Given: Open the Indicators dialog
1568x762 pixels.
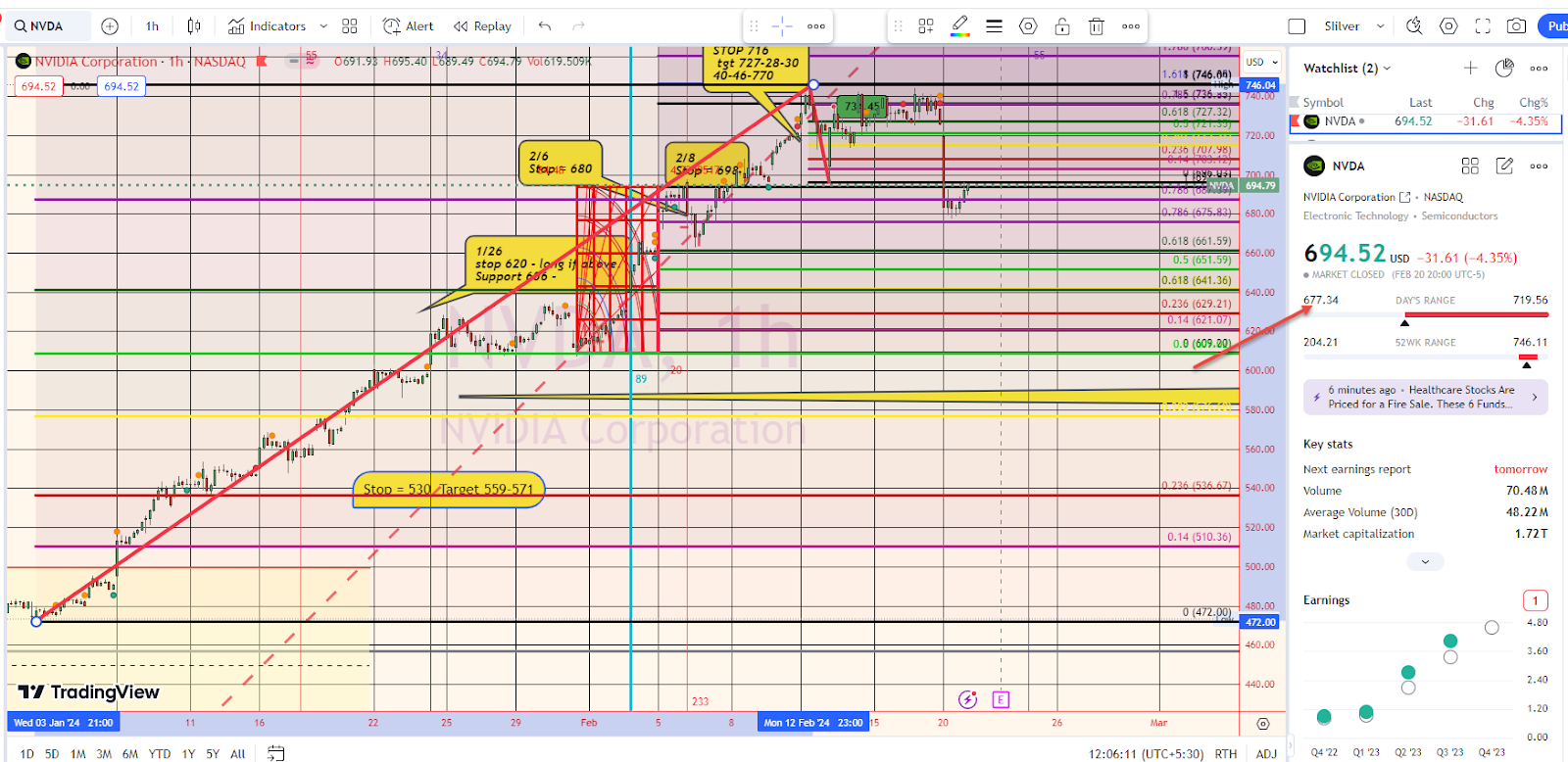Looking at the screenshot, I should coord(267,26).
